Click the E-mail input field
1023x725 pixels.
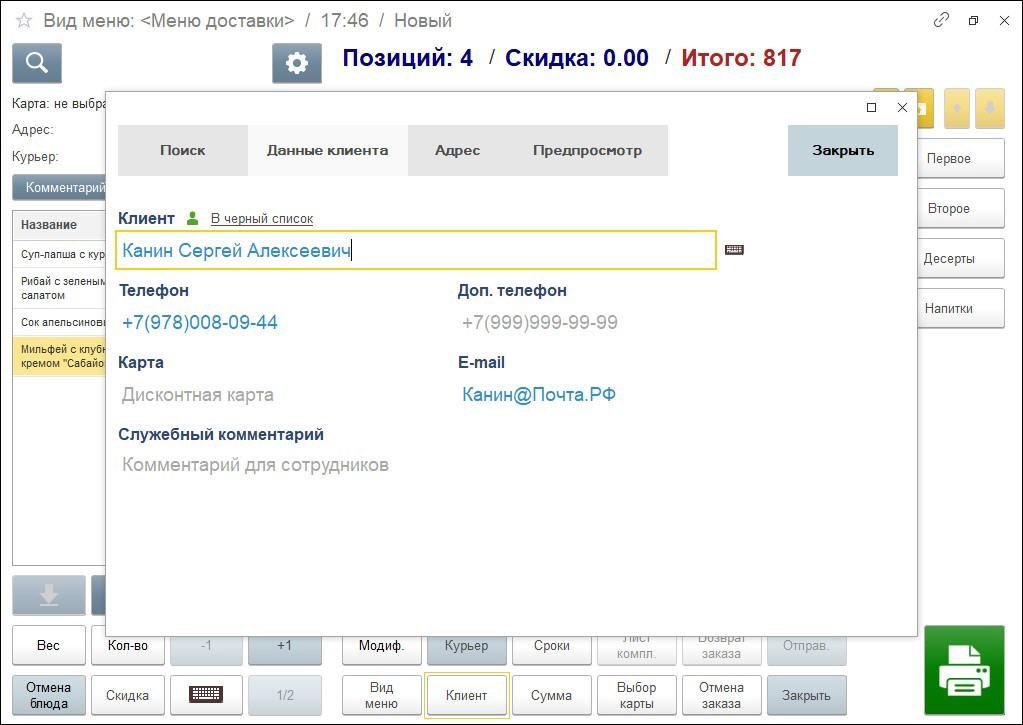[x=620, y=395]
